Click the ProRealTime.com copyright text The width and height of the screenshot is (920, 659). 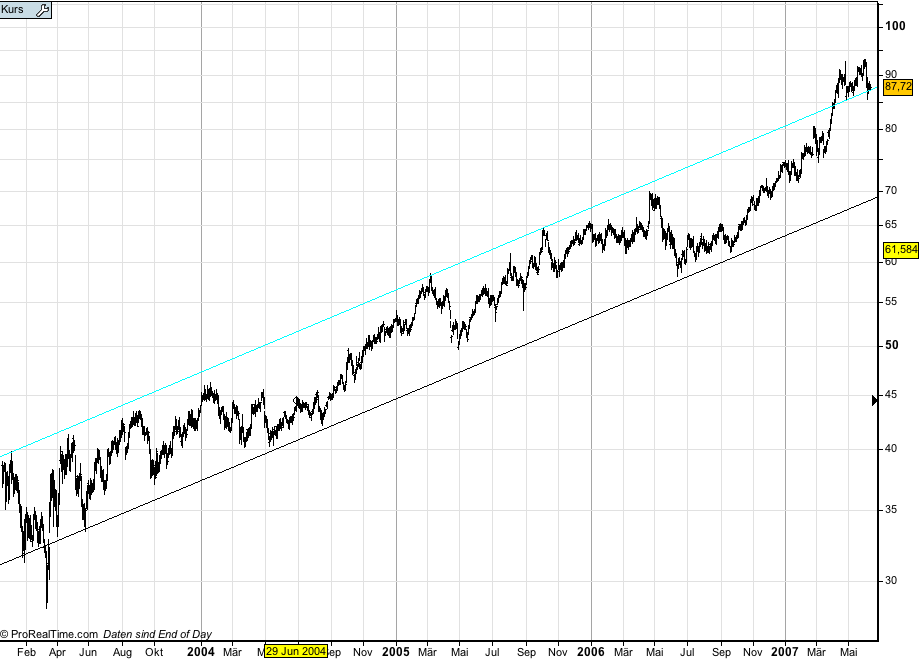pos(49,634)
